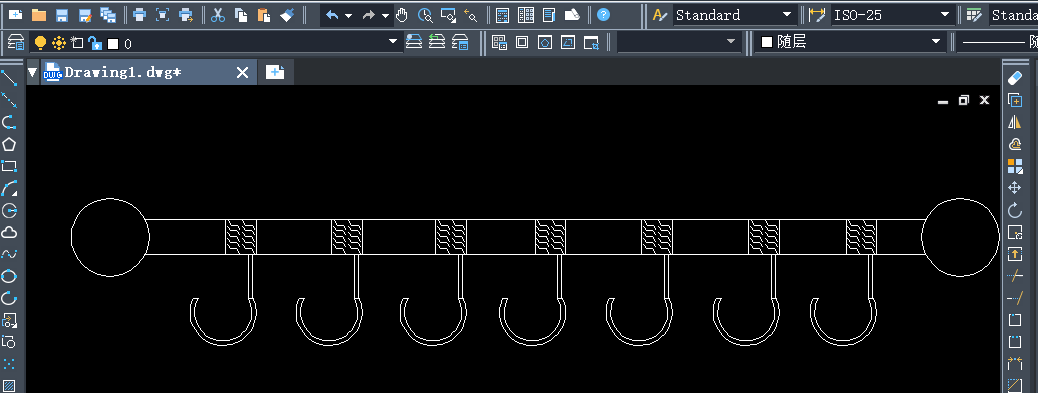Activate the Pan hand tool

(402, 15)
